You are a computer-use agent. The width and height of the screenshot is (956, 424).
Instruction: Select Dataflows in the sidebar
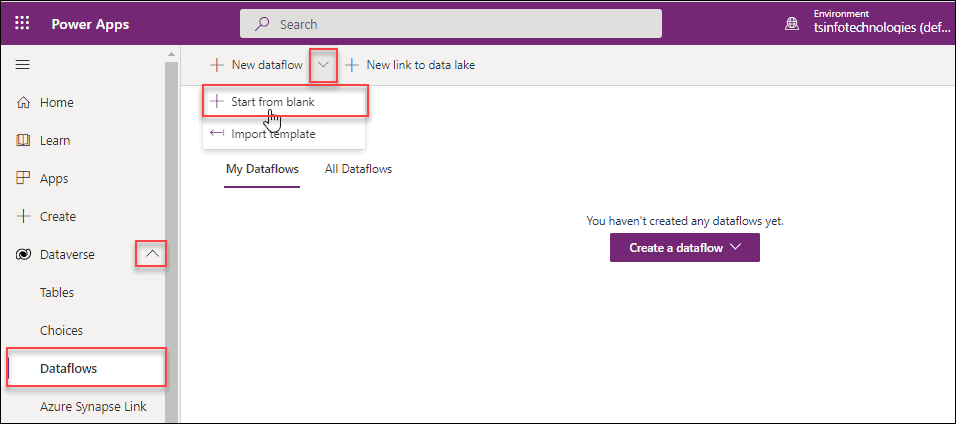tap(86, 367)
